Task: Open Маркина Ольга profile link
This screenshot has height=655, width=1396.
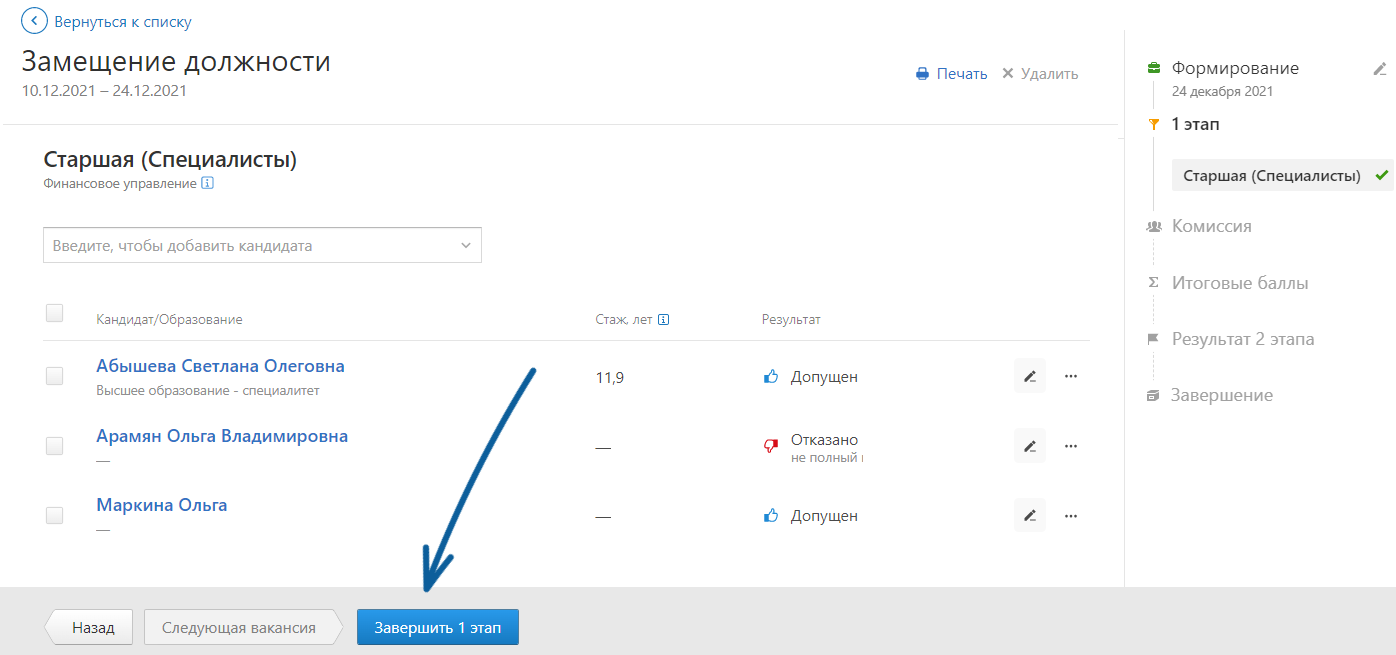Action: coord(161,505)
